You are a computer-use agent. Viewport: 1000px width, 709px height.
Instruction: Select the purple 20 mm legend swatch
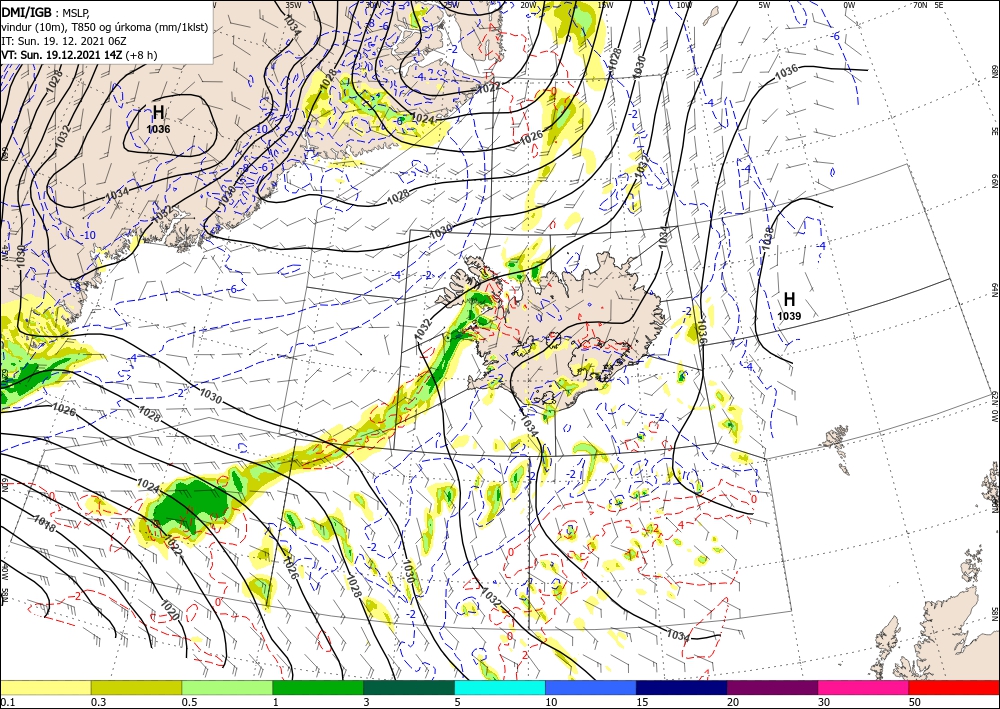coord(772,687)
